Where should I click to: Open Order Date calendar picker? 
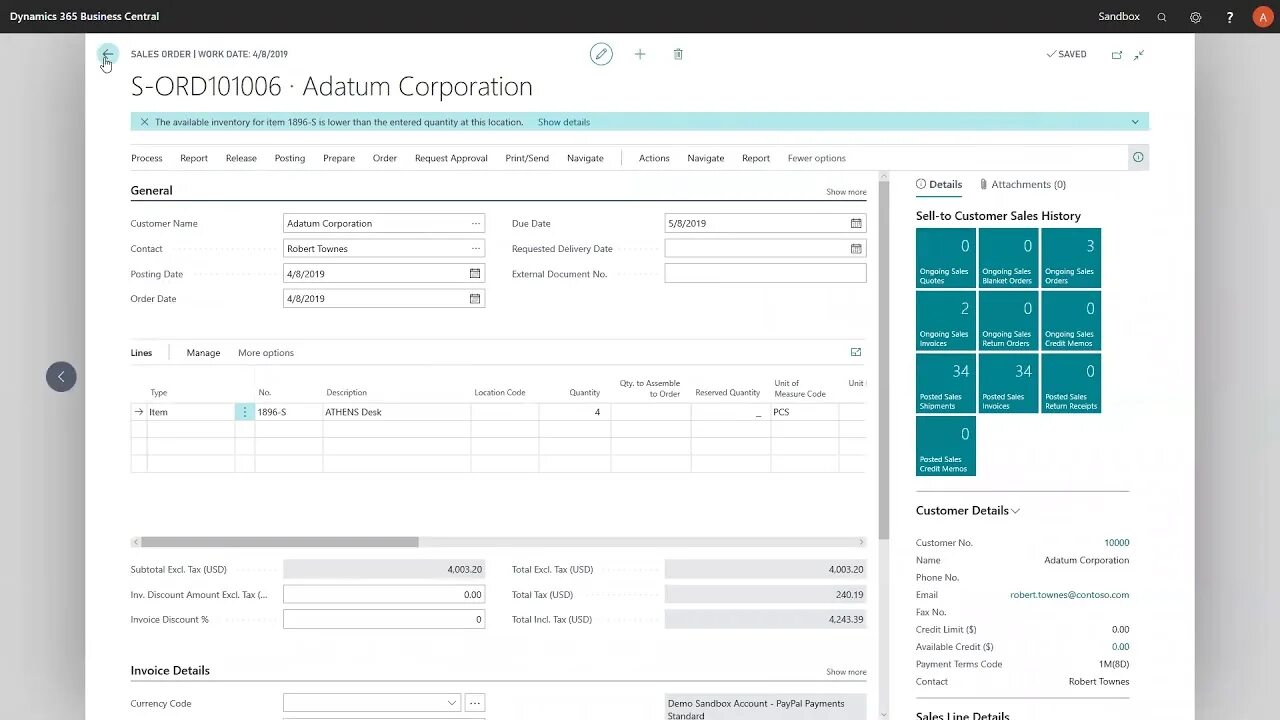pos(475,299)
